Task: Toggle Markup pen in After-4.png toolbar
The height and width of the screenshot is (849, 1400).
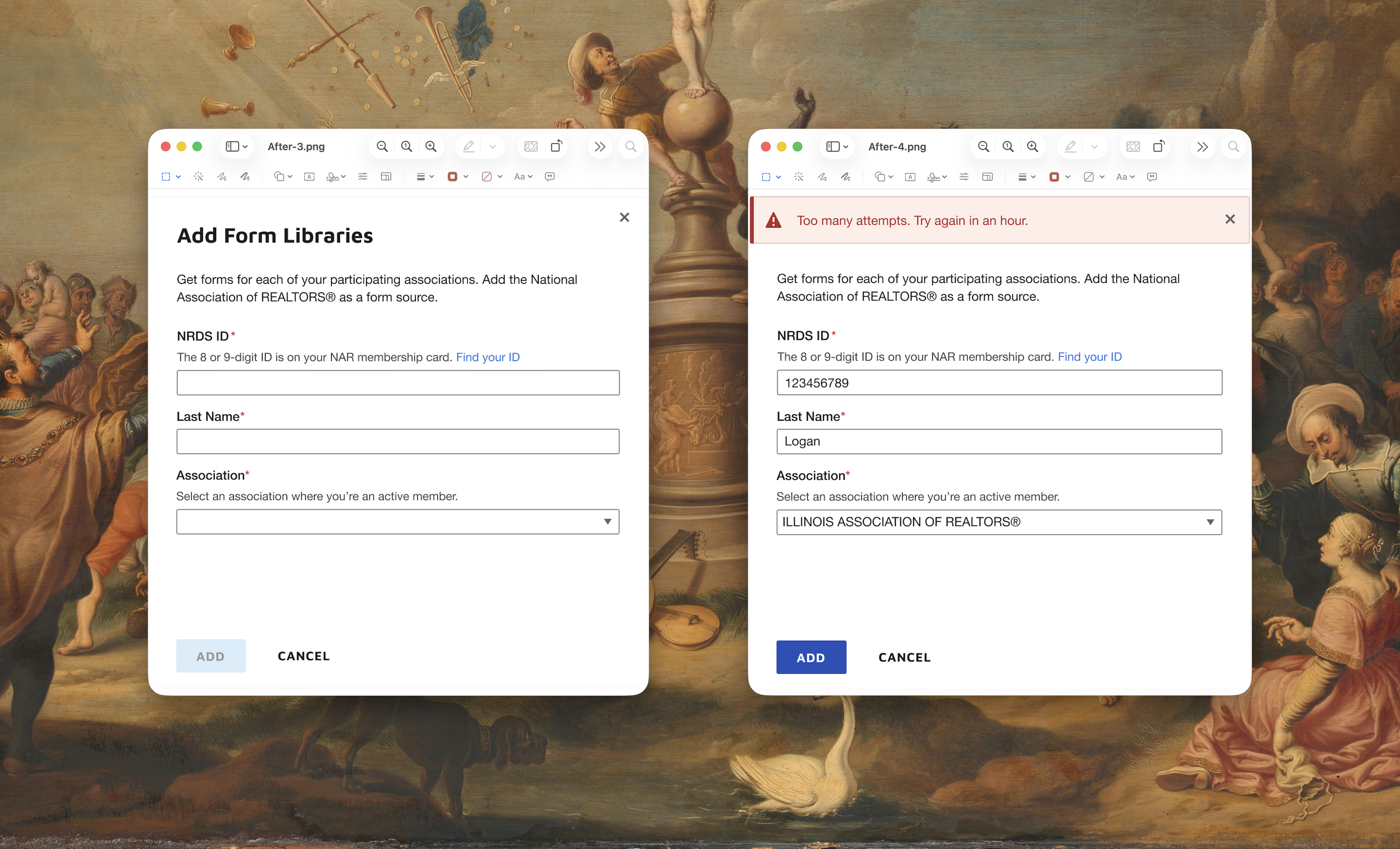Action: [x=1070, y=147]
